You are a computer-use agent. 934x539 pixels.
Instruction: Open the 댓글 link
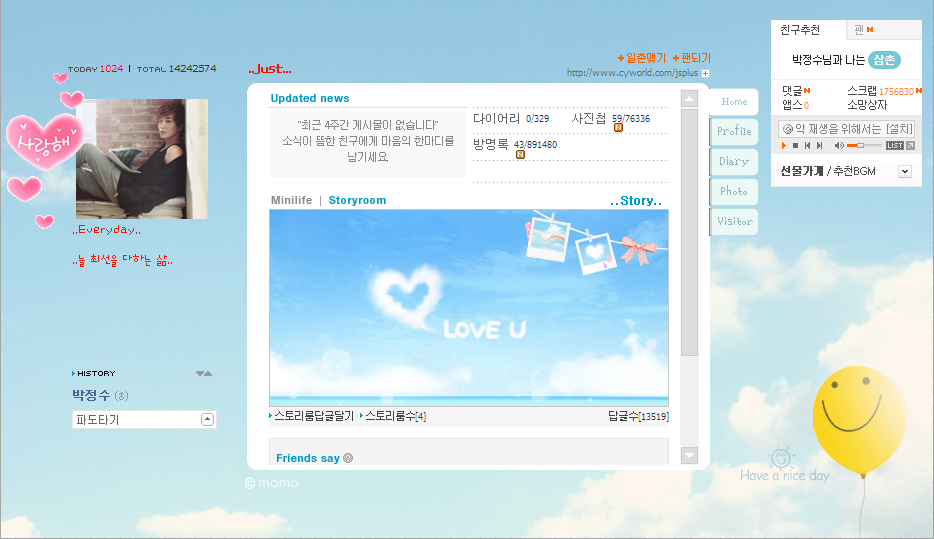(796, 91)
